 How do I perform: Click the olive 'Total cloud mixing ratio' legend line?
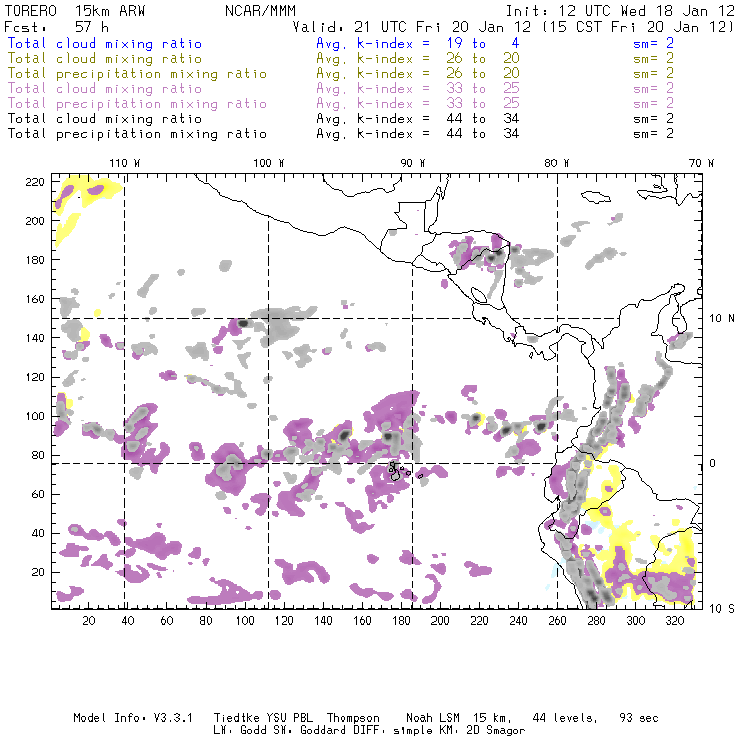click(x=104, y=59)
